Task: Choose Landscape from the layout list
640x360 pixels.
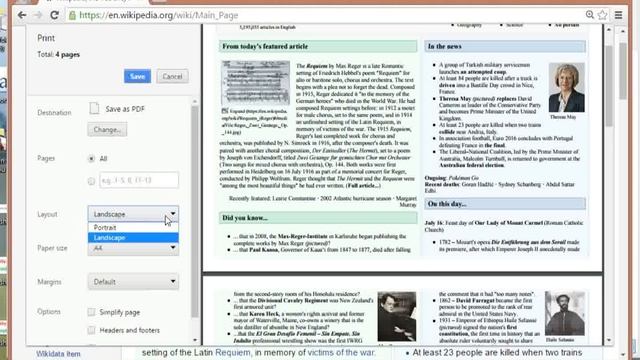Action: (x=133, y=238)
